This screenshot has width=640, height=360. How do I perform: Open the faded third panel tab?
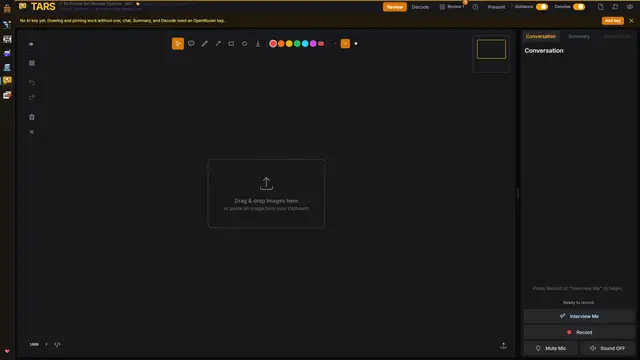click(x=617, y=36)
